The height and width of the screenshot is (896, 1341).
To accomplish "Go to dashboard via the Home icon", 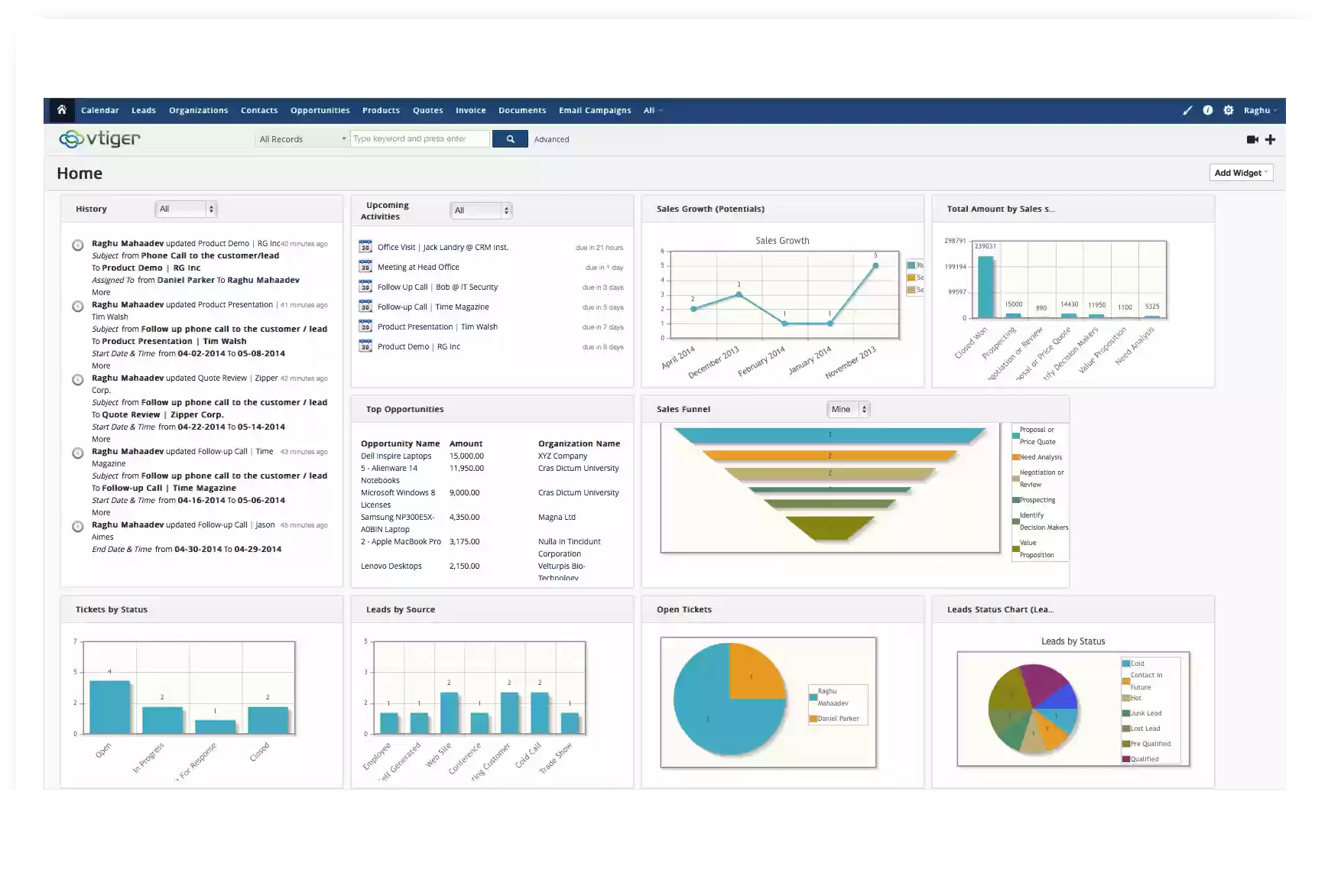I will click(x=61, y=110).
